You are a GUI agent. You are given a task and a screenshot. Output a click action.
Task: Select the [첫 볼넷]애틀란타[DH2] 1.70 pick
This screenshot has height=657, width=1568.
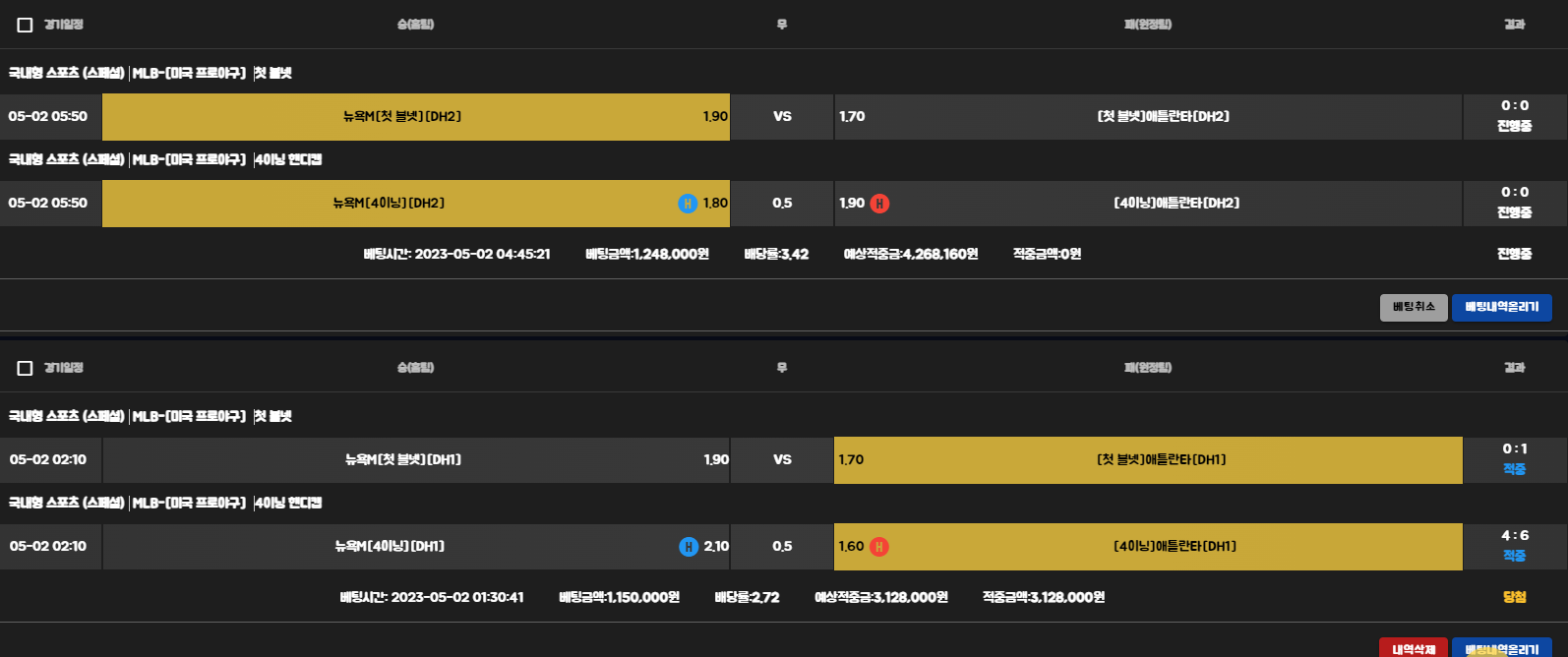1148,117
